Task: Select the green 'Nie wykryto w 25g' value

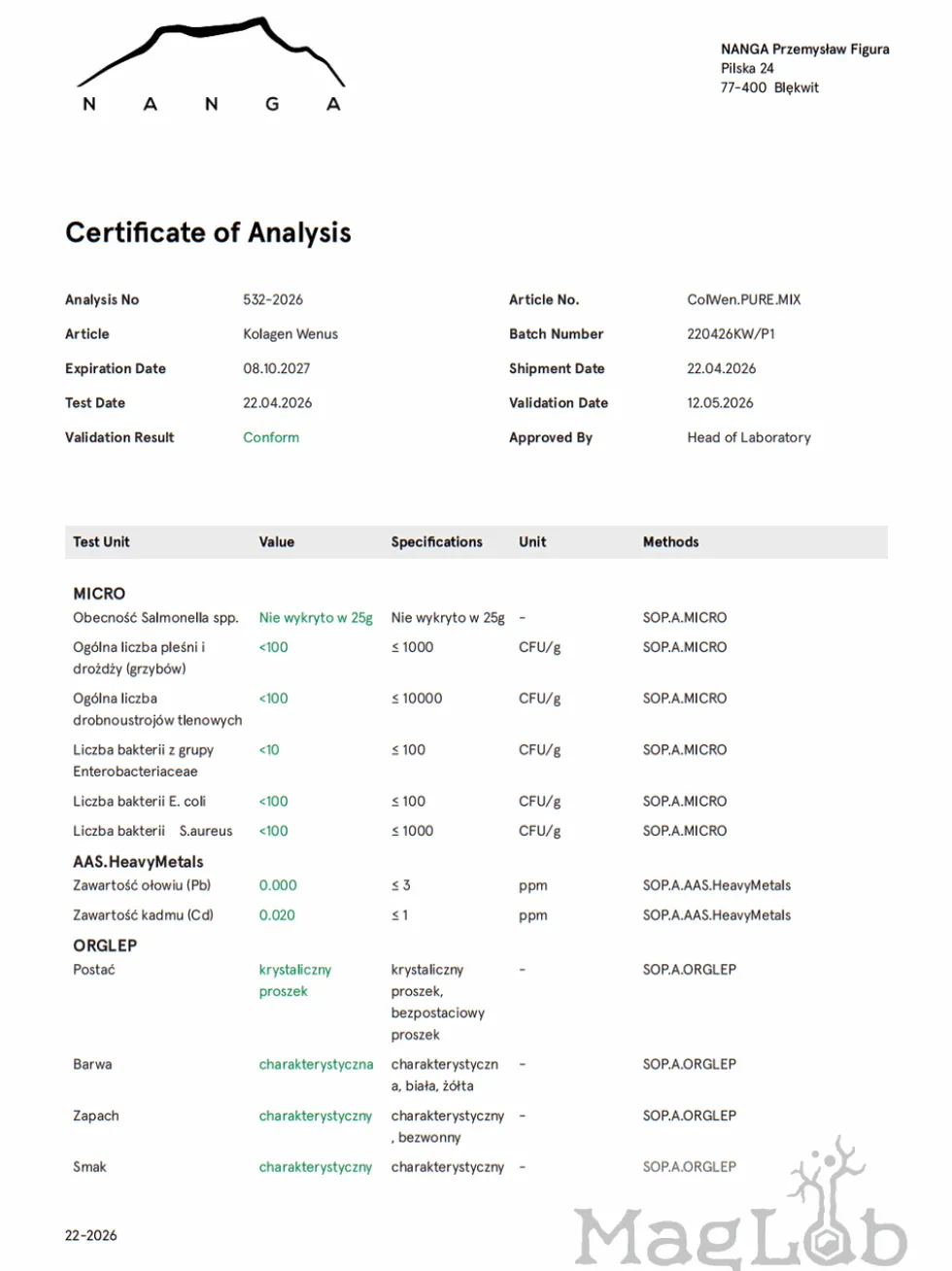Action: click(316, 618)
